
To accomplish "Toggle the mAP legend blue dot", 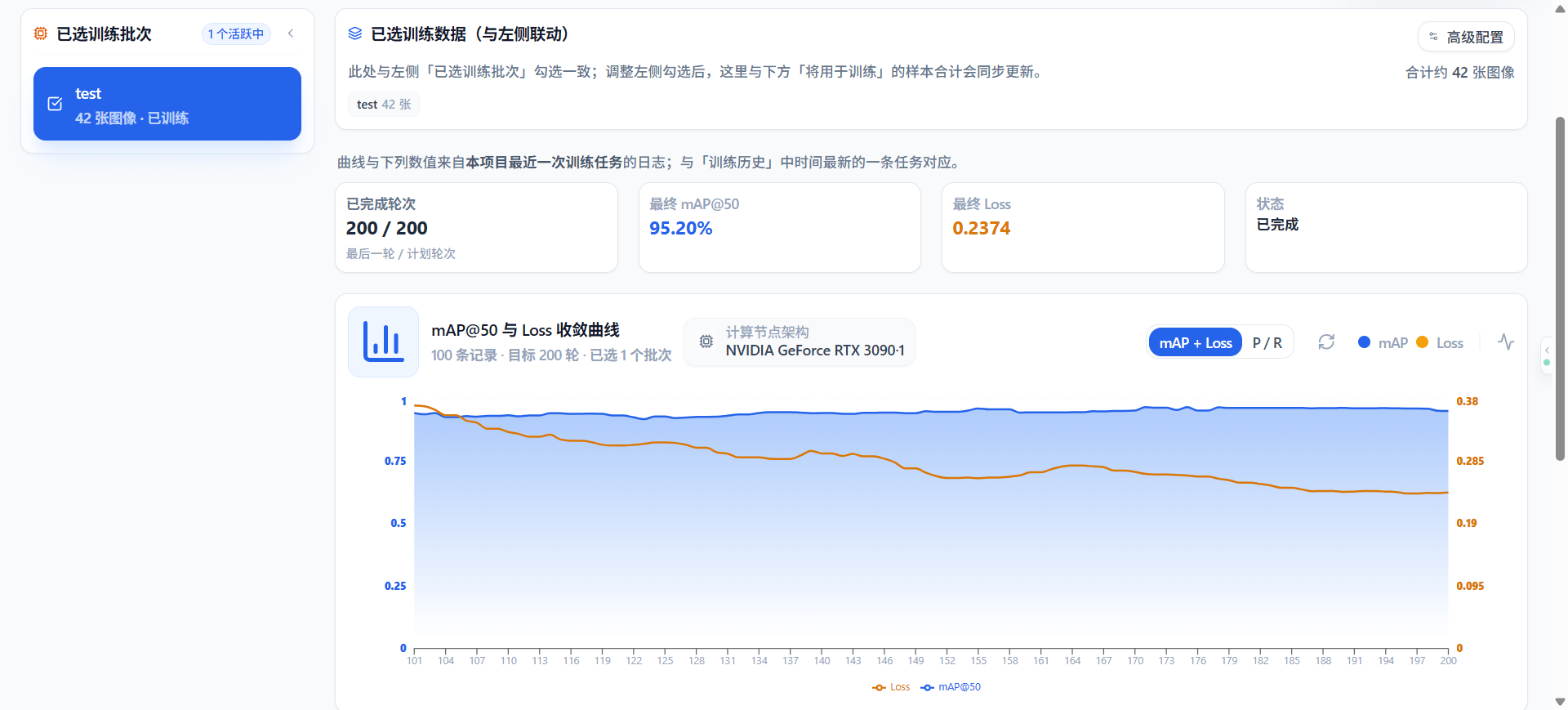I will point(1364,342).
